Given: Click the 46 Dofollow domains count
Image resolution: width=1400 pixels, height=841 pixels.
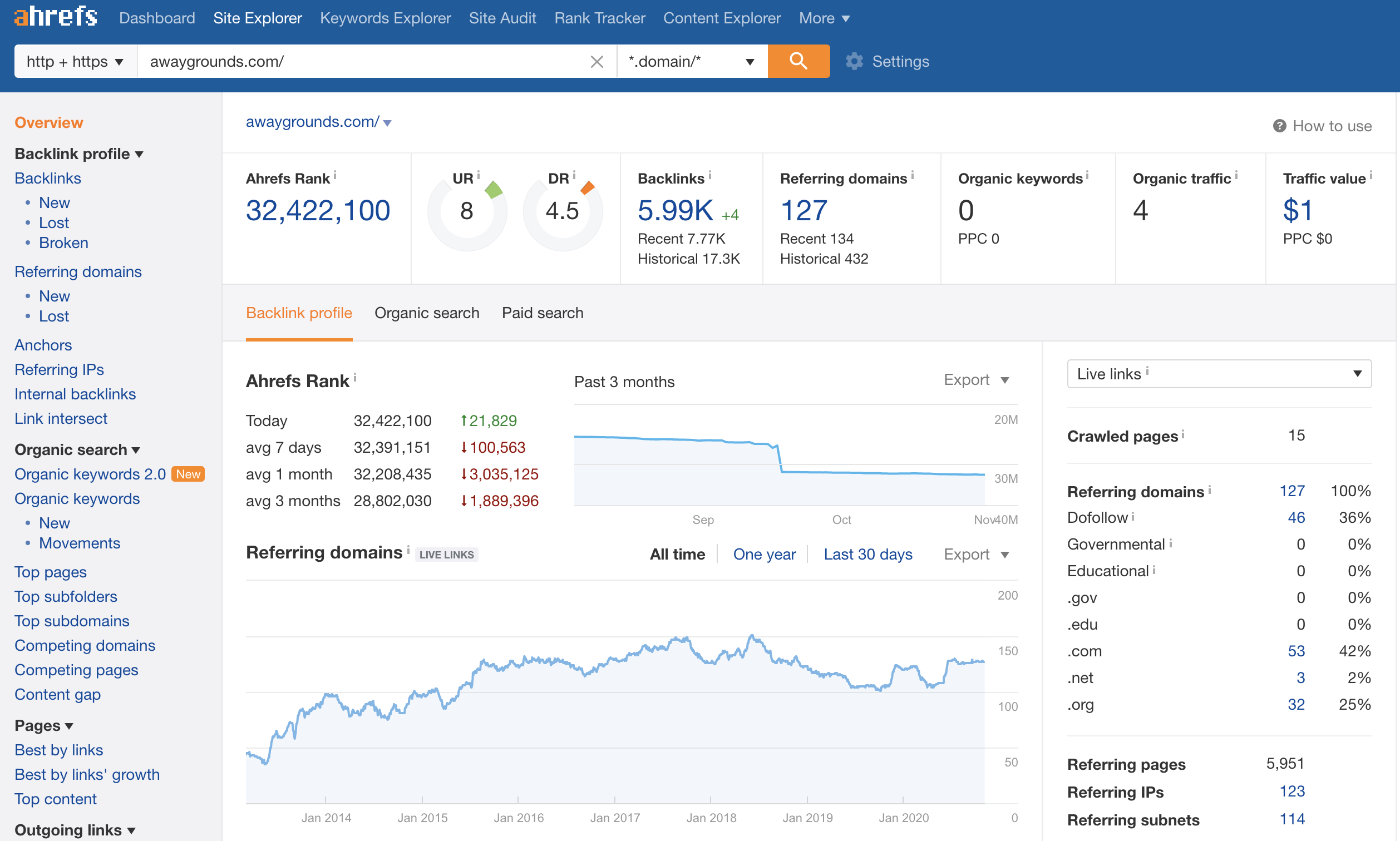Looking at the screenshot, I should [x=1296, y=517].
